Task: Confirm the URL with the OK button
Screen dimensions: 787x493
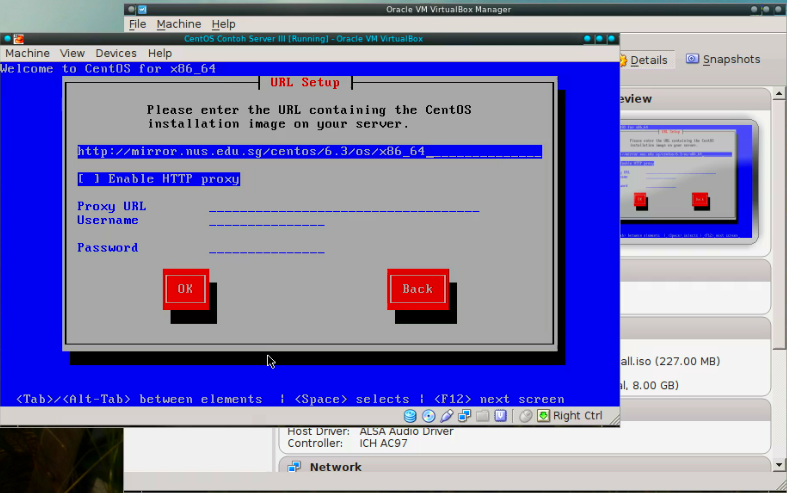Action: pos(185,289)
